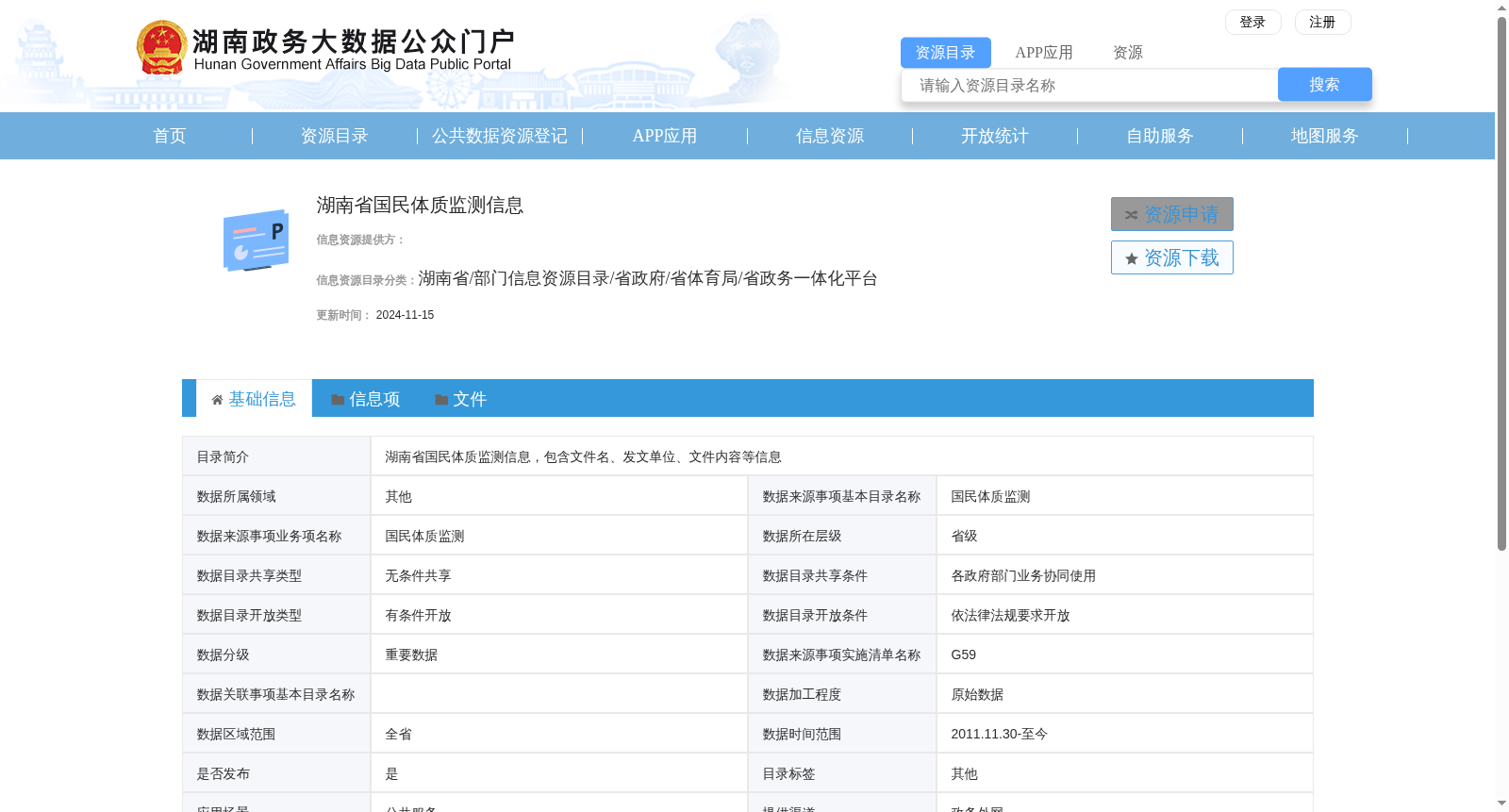Click the 依法律法规要求开放 value cell
Image resolution: width=1509 pixels, height=812 pixels.
click(1124, 615)
